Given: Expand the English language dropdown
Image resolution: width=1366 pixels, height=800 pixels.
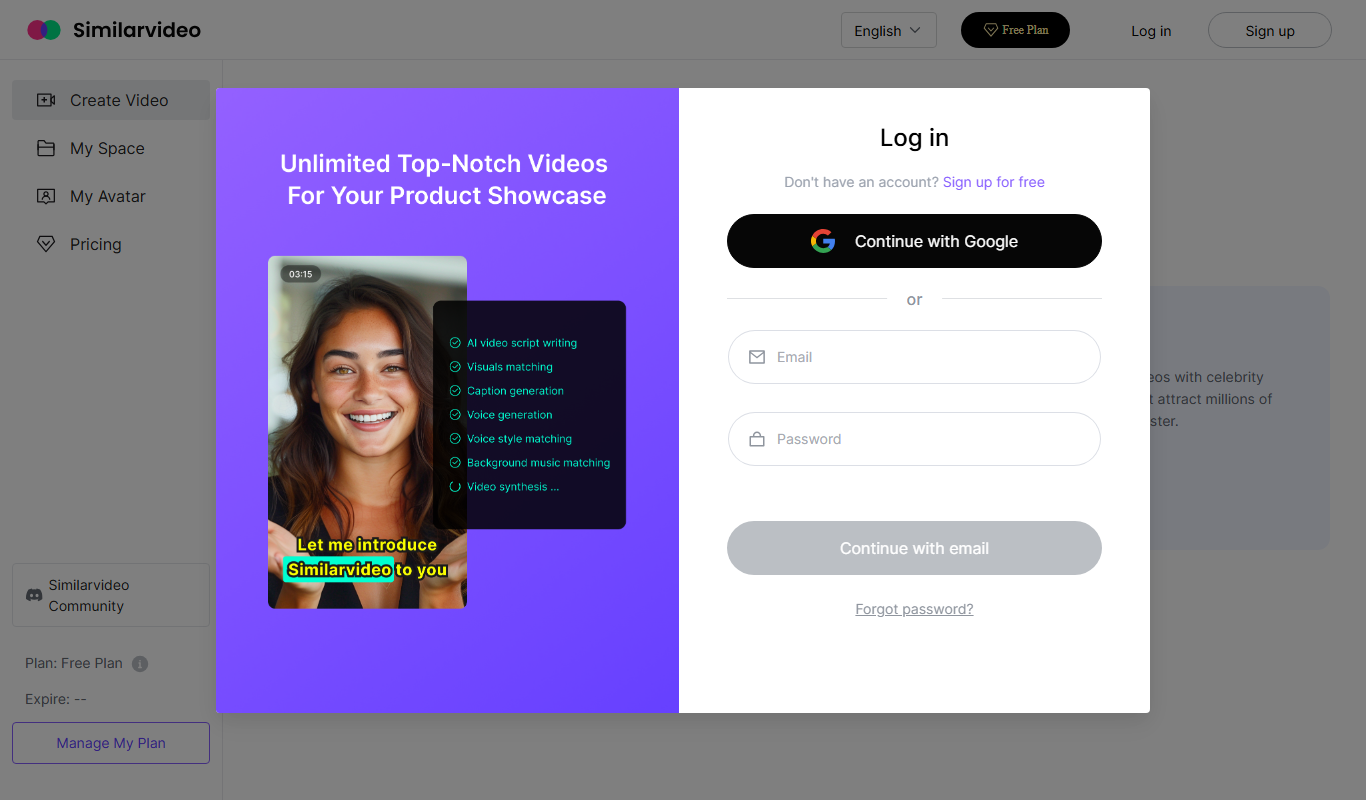Looking at the screenshot, I should [889, 30].
